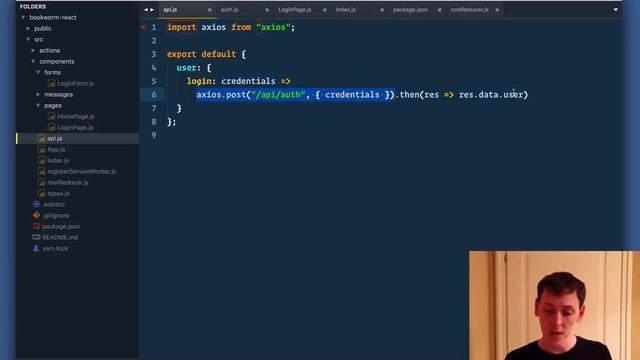Click the JS icon beside HomePage.js
This screenshot has height=360, width=640.
(51, 116)
